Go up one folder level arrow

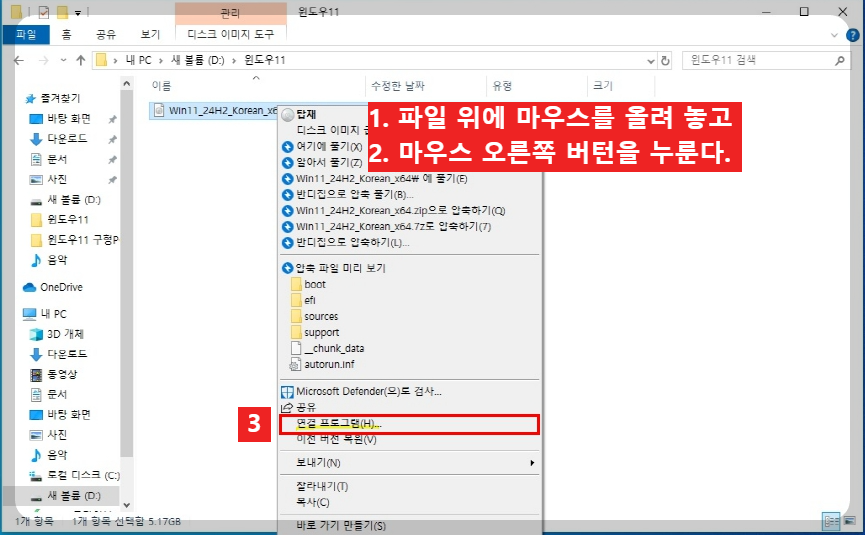(81, 60)
